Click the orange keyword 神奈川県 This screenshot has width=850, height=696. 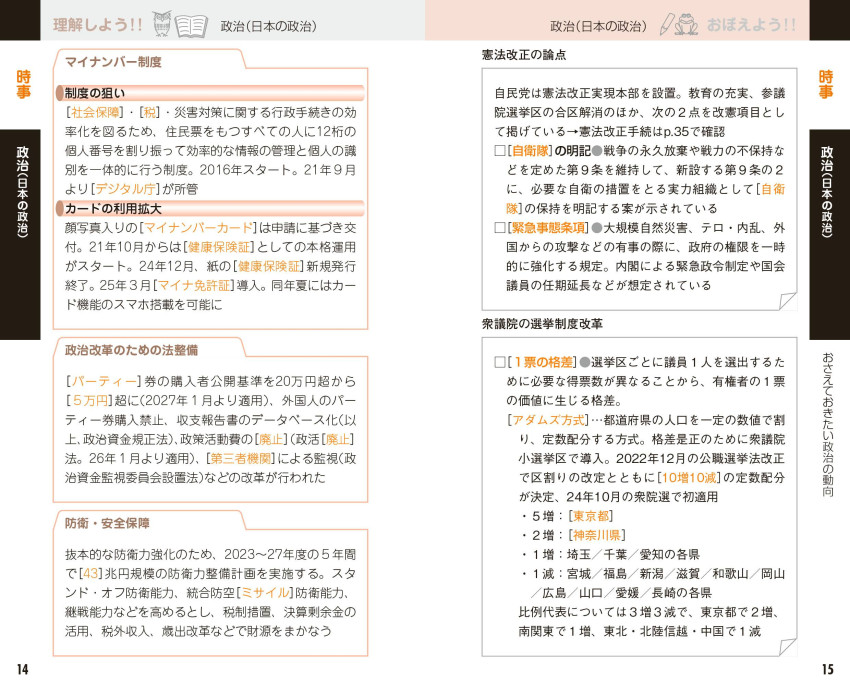[x=596, y=536]
